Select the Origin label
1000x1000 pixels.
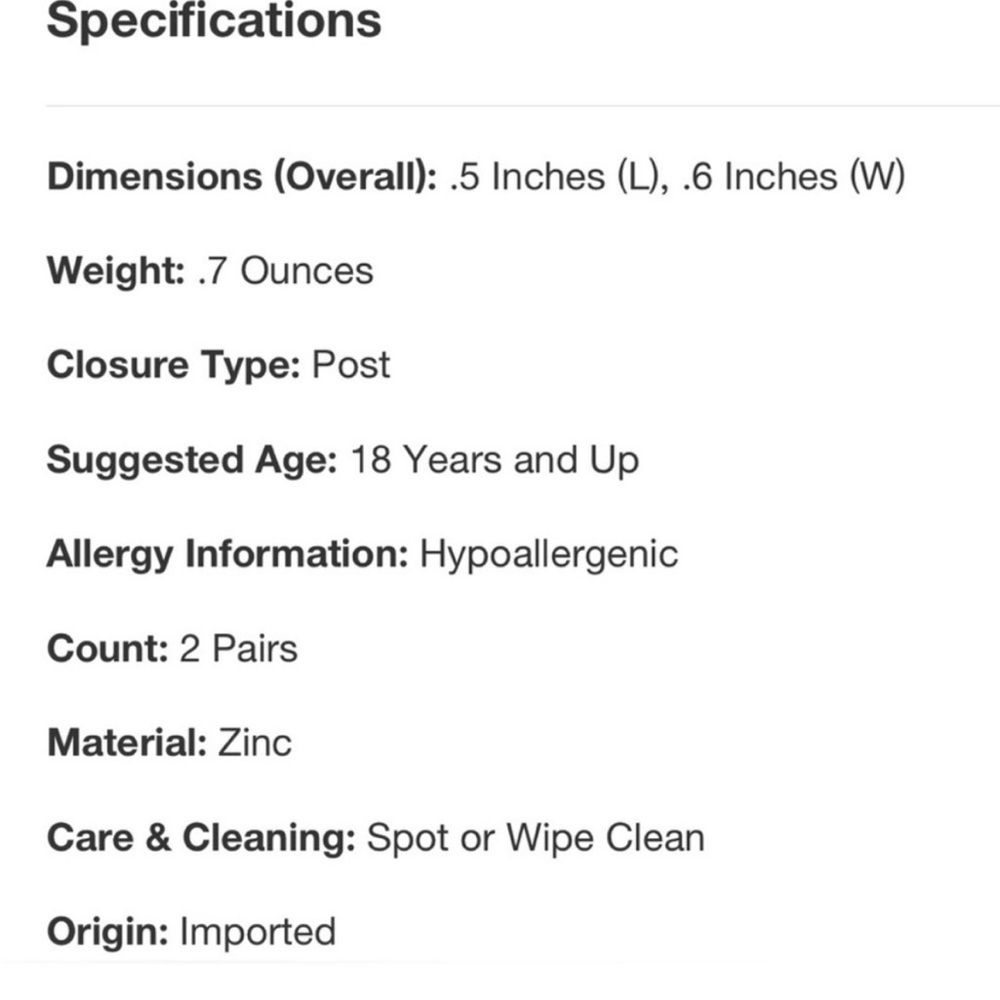point(108,932)
